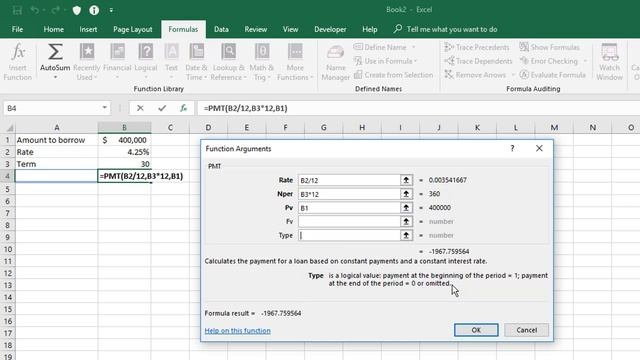Click the Undo icon in title bar
This screenshot has height=360, width=640.
point(35,10)
